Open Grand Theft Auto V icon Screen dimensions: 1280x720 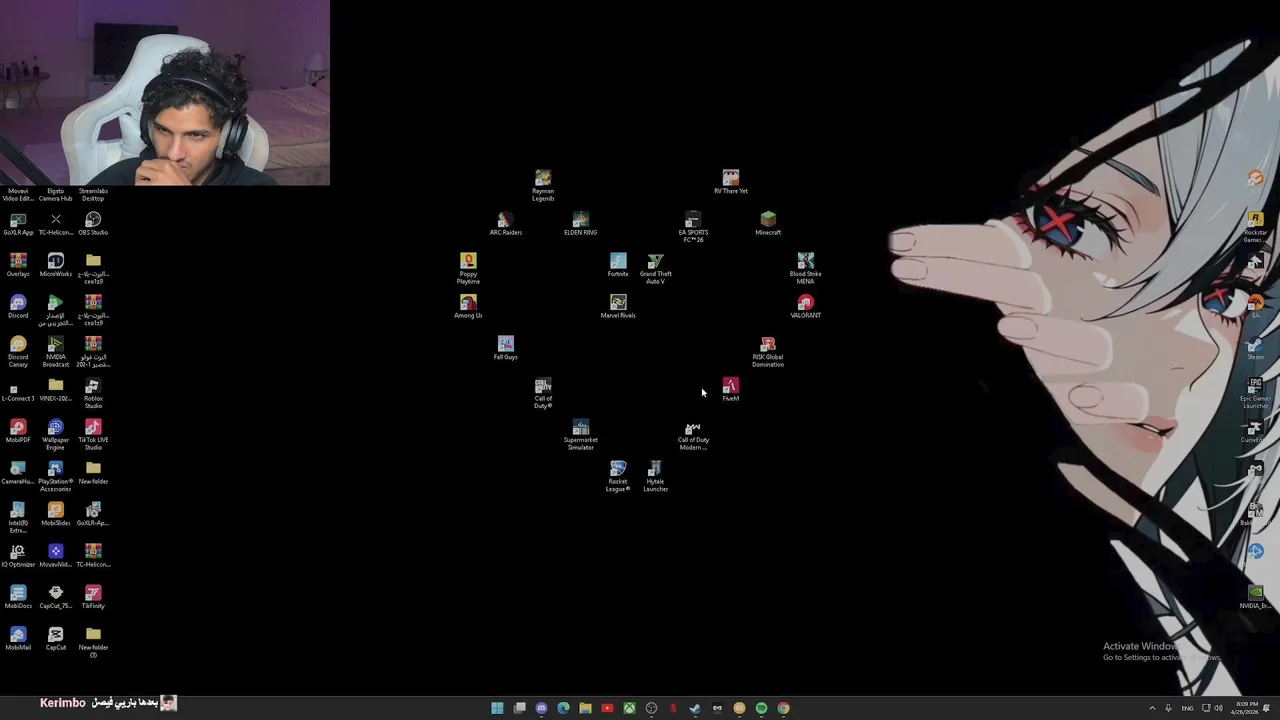tap(656, 268)
